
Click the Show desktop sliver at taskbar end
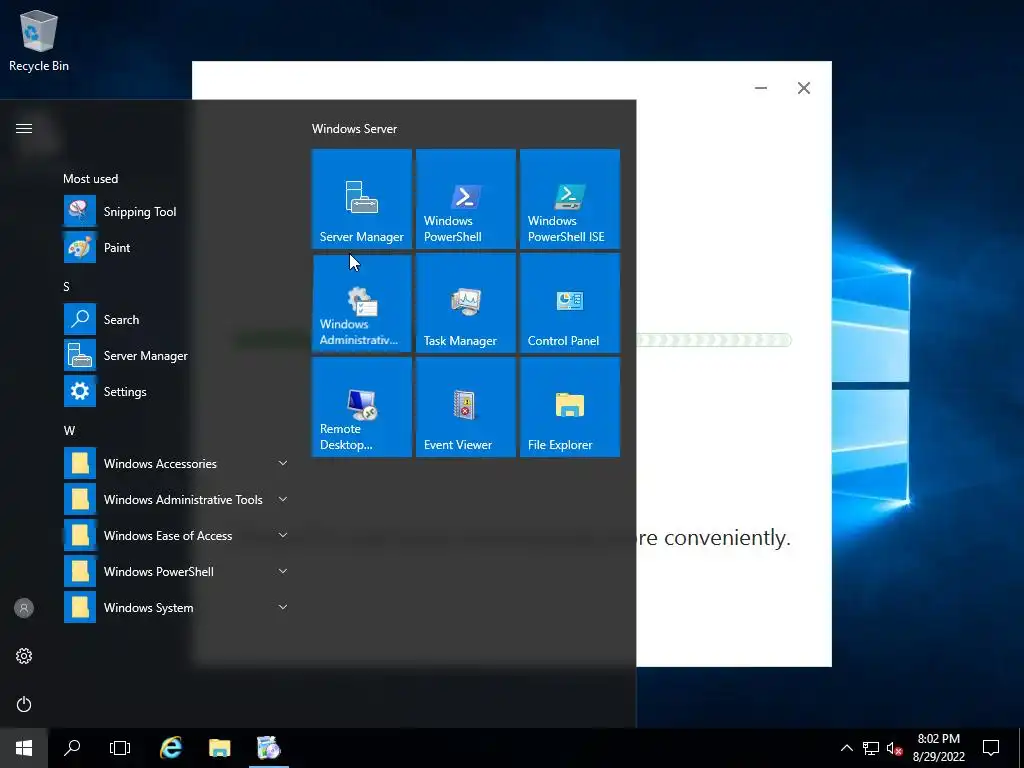(1021, 748)
